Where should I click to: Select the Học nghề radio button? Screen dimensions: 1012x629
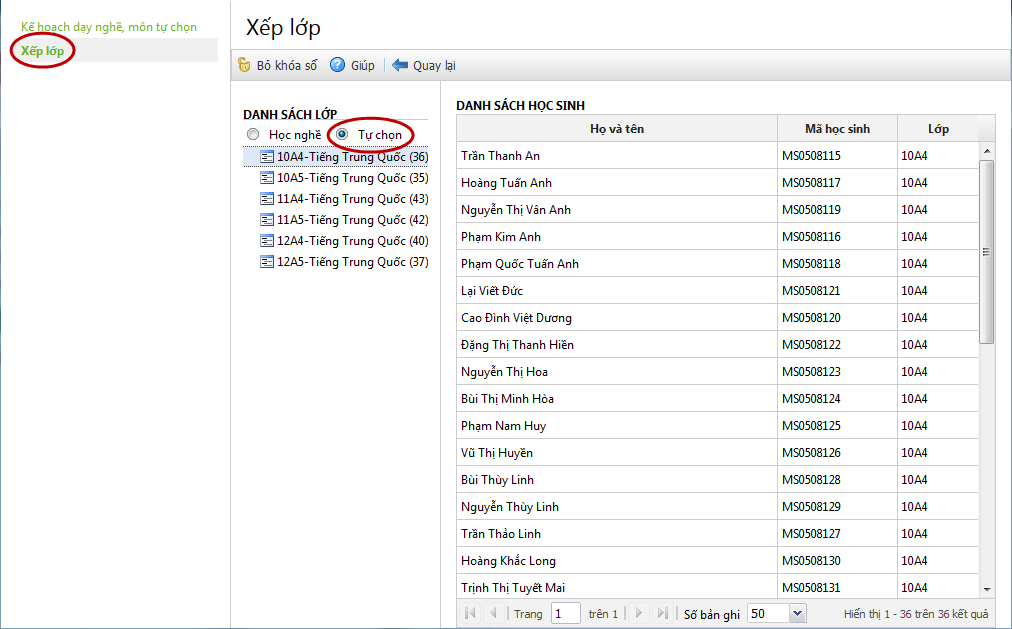[x=253, y=134]
